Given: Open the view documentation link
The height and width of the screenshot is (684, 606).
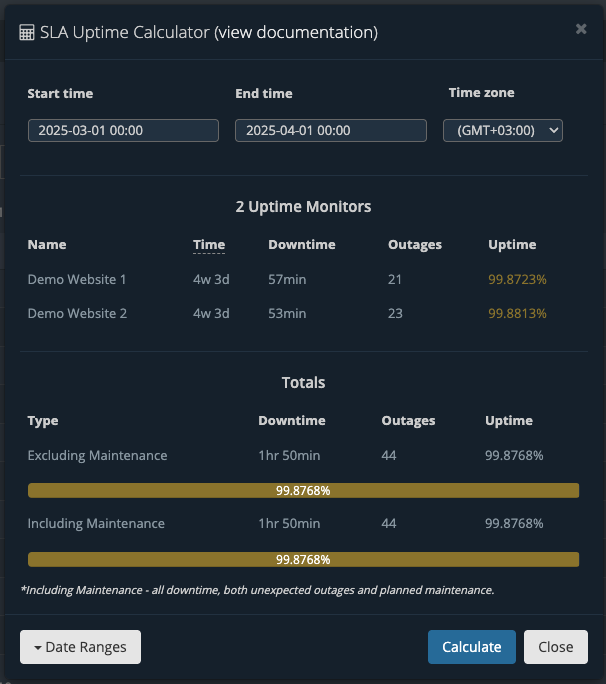Looking at the screenshot, I should point(296,32).
